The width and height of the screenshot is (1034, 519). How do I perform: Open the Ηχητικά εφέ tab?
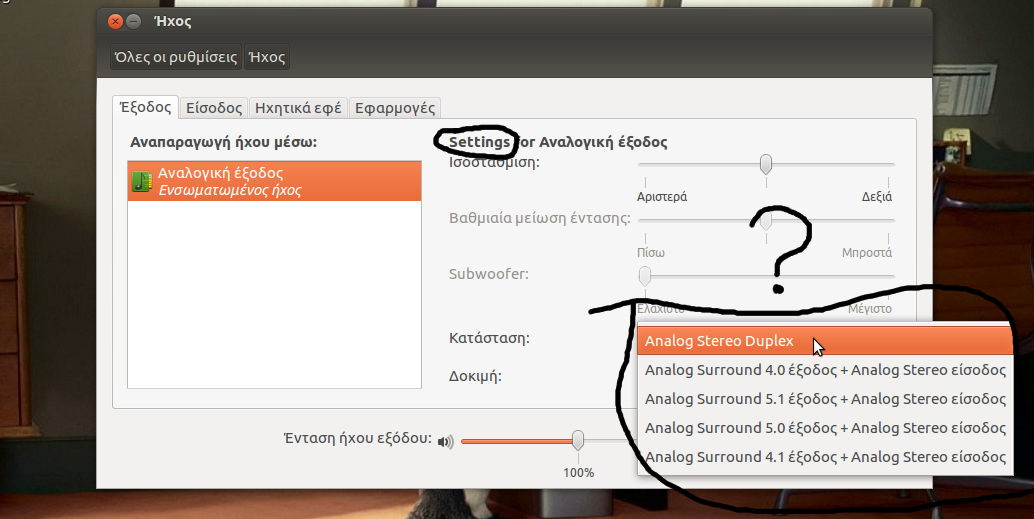(x=298, y=108)
